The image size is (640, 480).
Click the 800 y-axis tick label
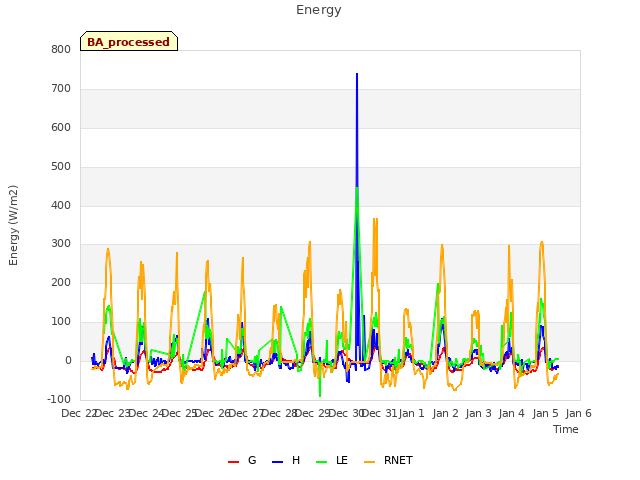61,49
